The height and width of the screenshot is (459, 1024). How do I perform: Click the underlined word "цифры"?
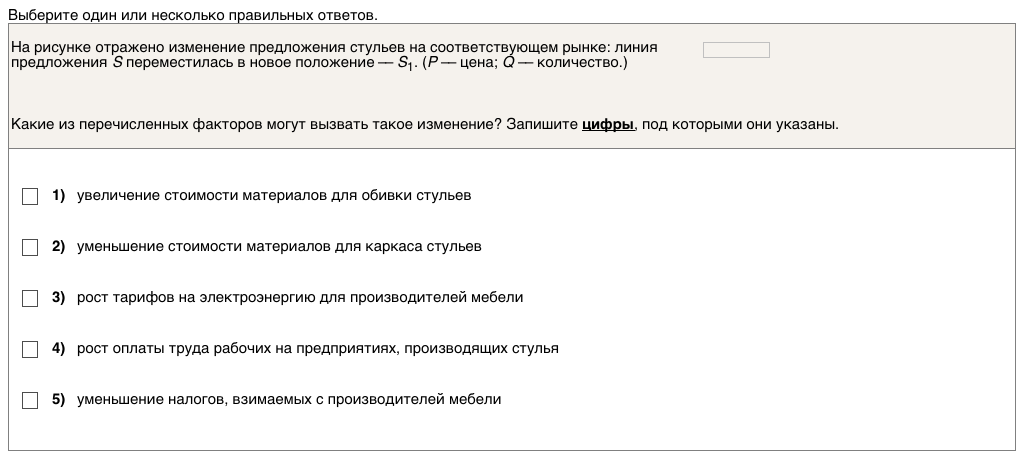click(x=608, y=125)
